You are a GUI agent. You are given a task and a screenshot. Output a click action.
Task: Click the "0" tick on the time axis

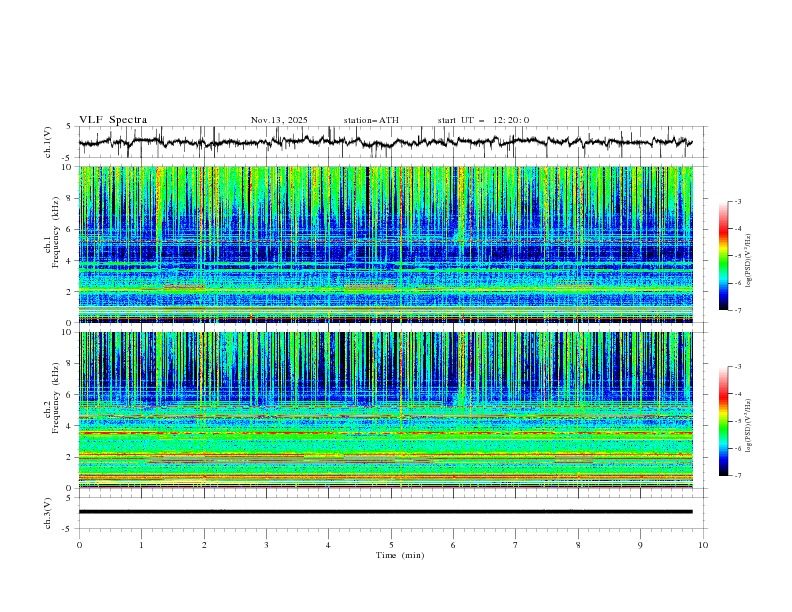[x=79, y=545]
